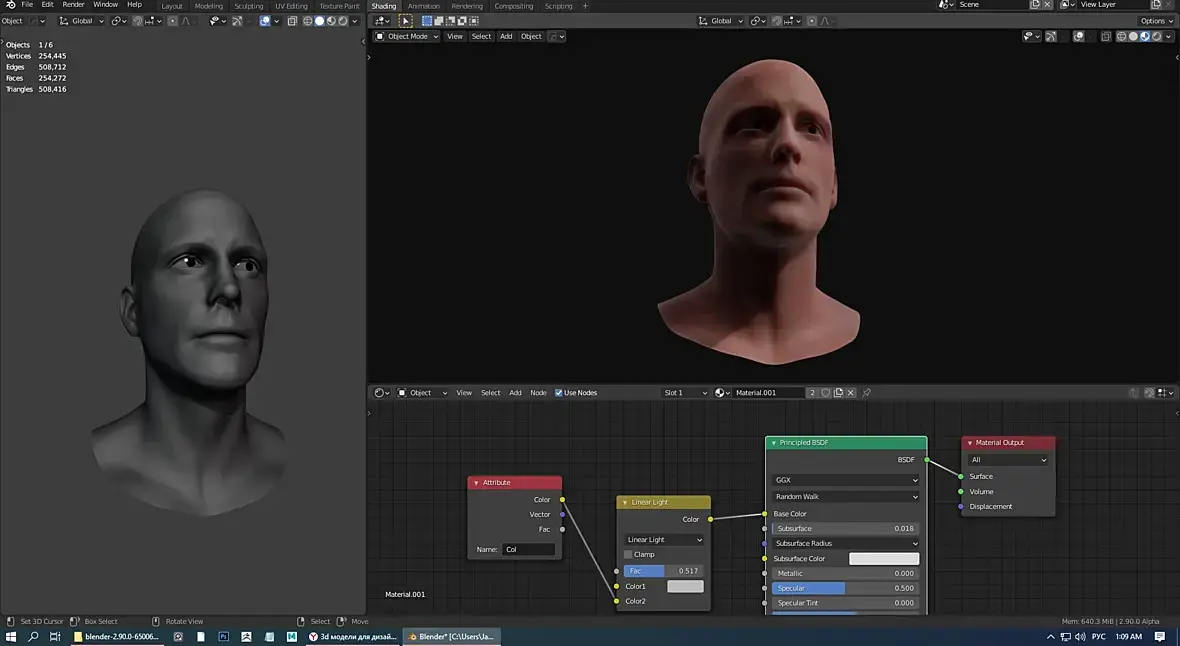Switch right viewport to wireframe shading

1122,37
